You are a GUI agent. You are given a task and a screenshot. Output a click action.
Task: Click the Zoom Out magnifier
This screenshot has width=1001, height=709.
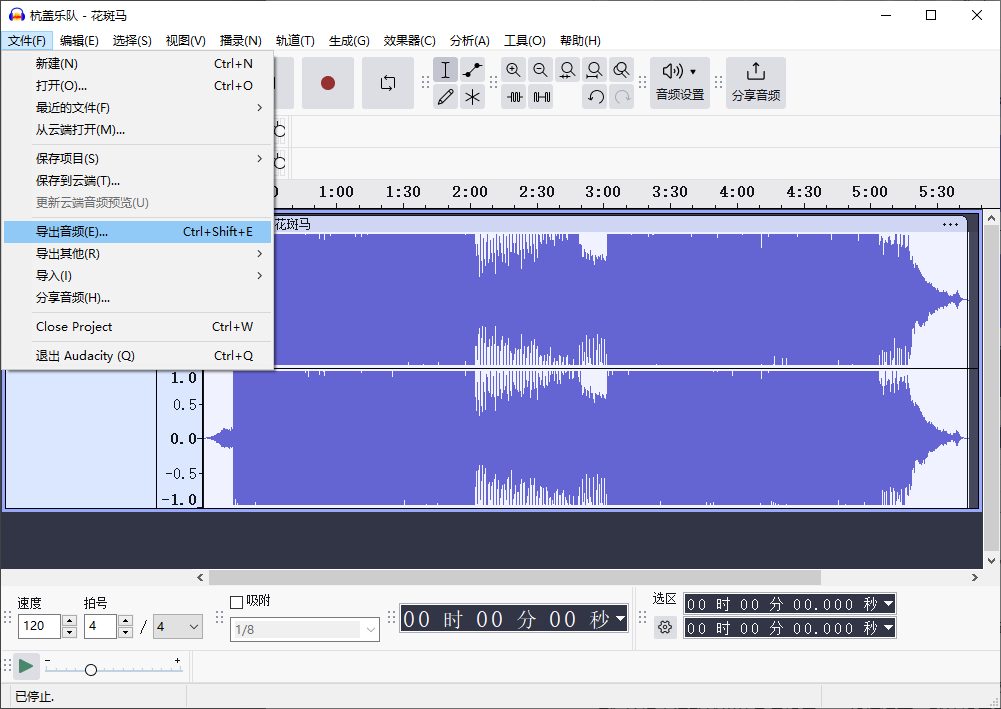point(541,70)
